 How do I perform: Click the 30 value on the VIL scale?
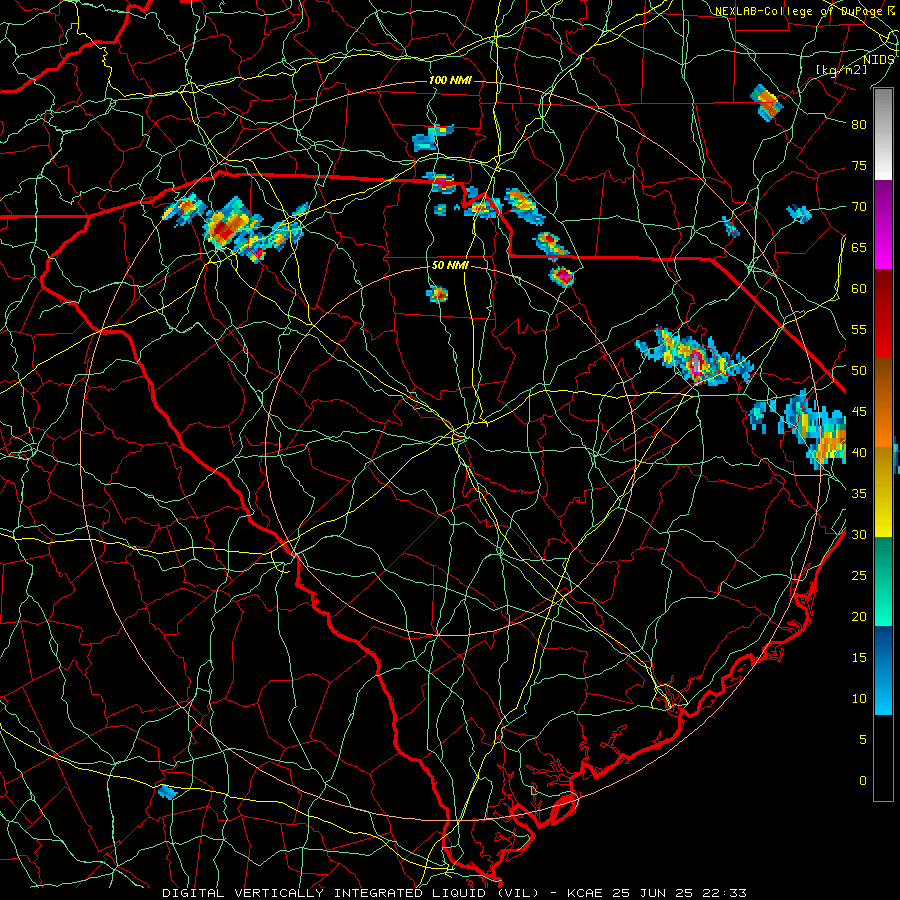click(859, 534)
